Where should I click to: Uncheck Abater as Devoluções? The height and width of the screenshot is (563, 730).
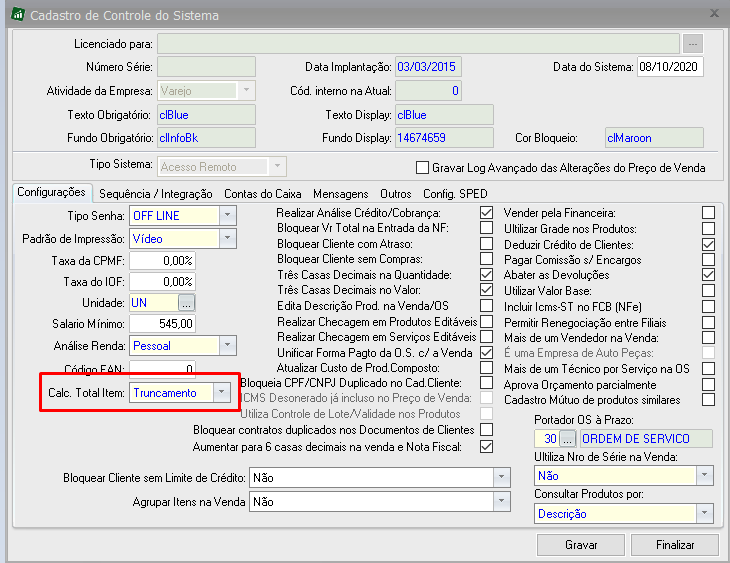709,275
